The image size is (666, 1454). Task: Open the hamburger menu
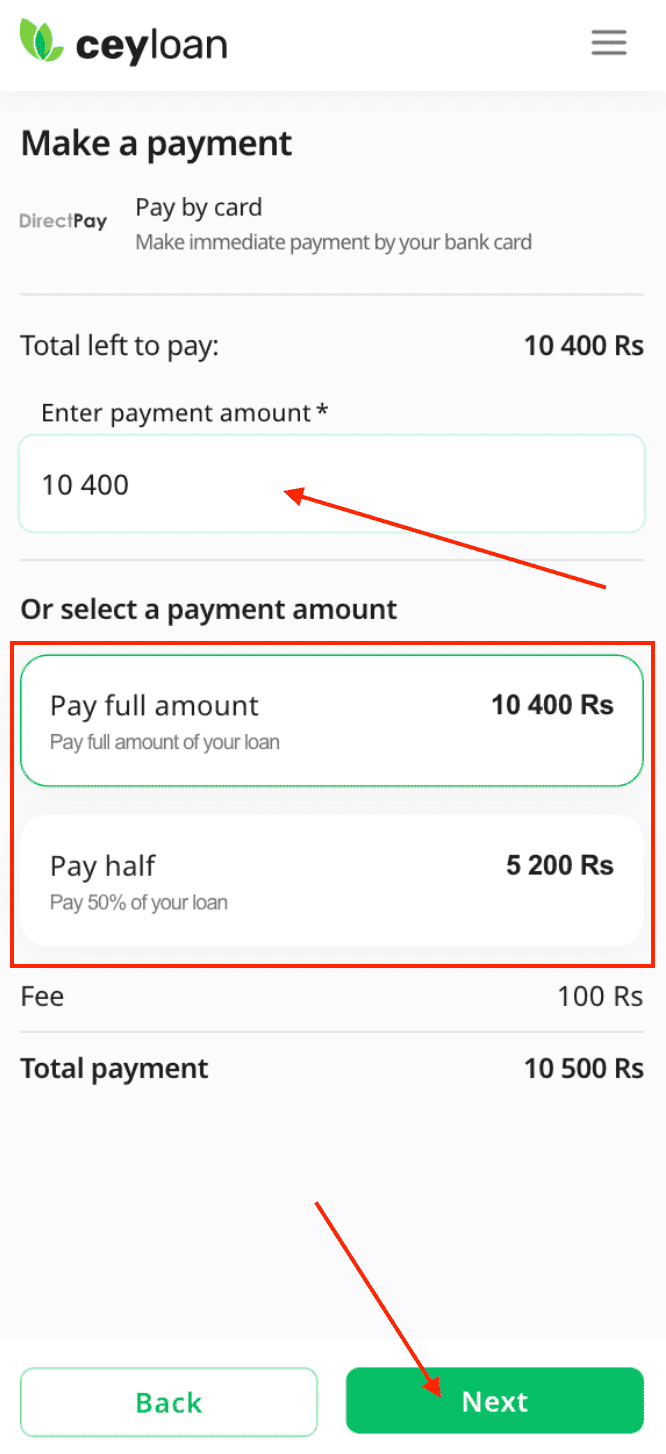coord(608,42)
